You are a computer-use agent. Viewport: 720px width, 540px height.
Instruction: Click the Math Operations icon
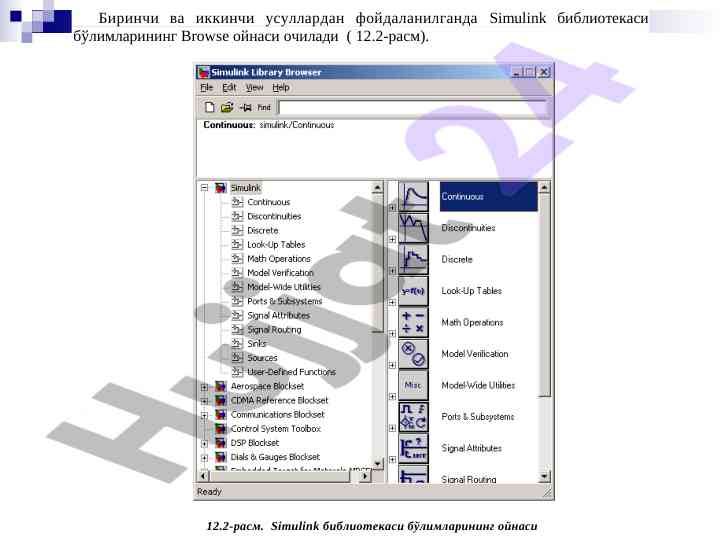click(x=413, y=322)
